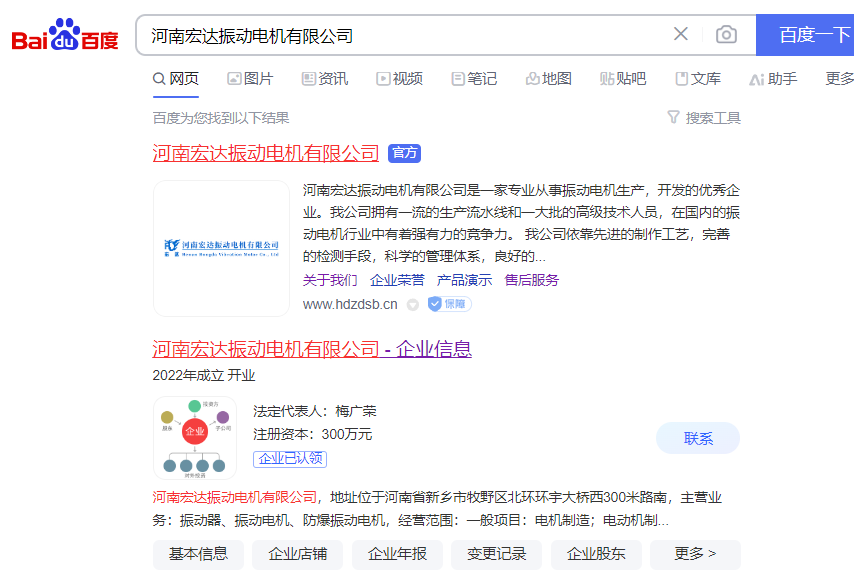Open the 产品演示 sublink
Image resolution: width=854 pixels, height=577 pixels.
464,280
